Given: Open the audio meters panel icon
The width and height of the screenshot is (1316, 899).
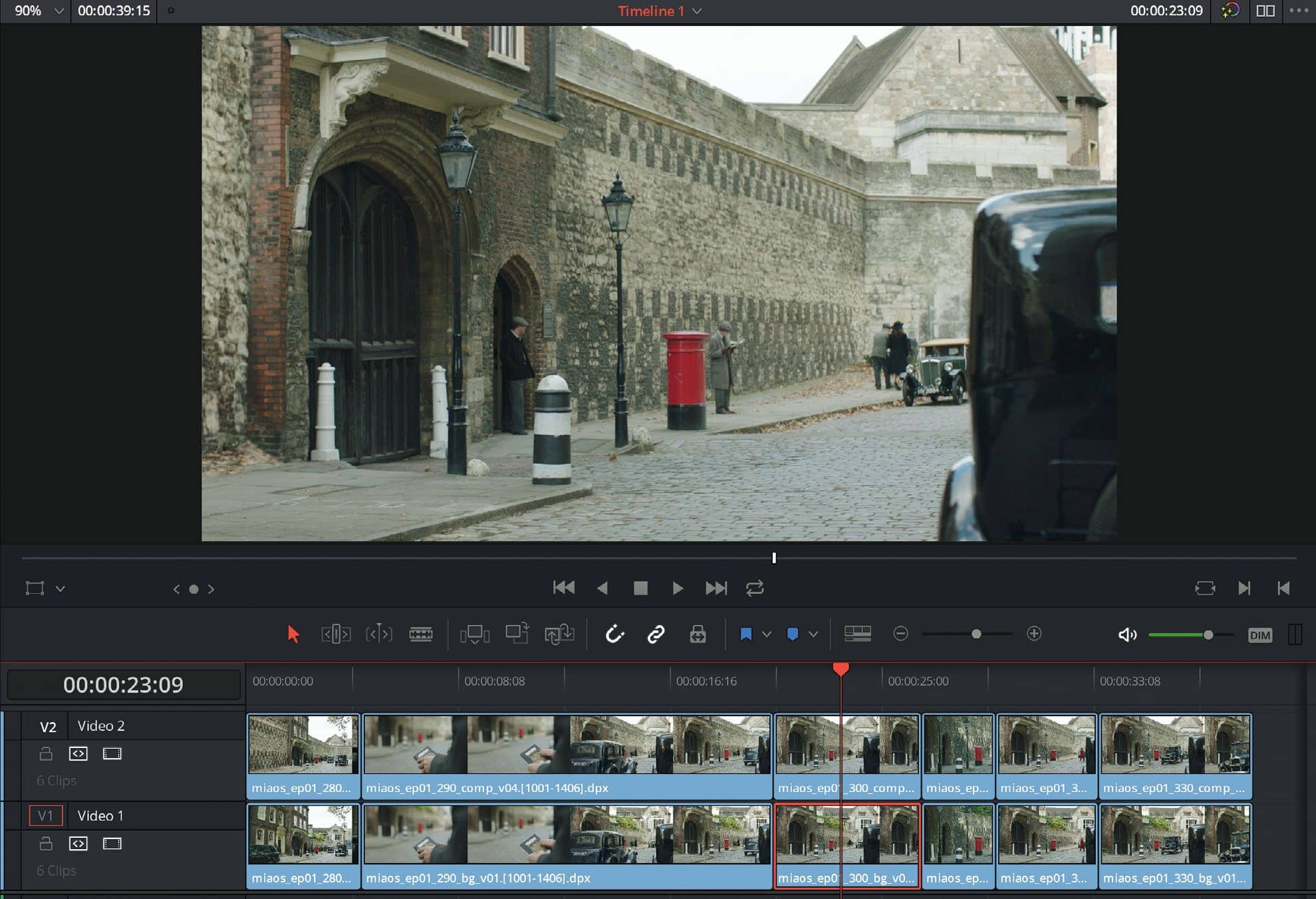Looking at the screenshot, I should click(1295, 634).
